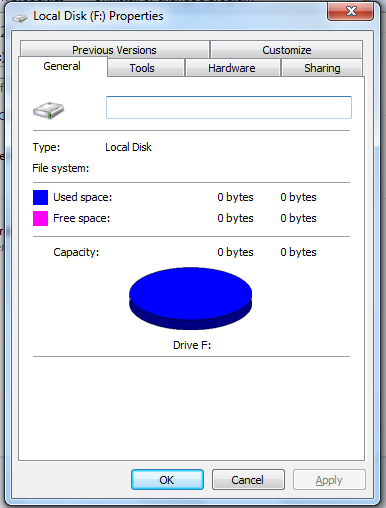The width and height of the screenshot is (386, 508).
Task: Click the "Drive F:" caption under chart
Action: pyautogui.click(x=192, y=345)
